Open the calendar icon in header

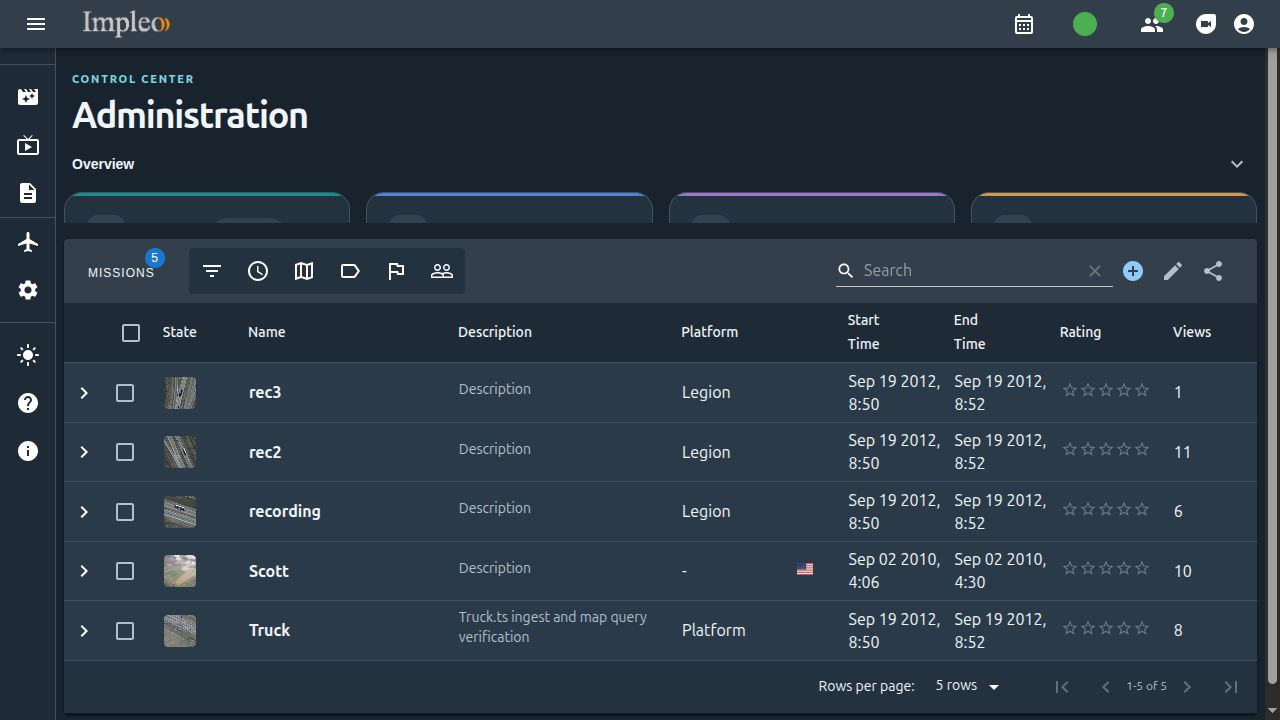click(x=1024, y=24)
